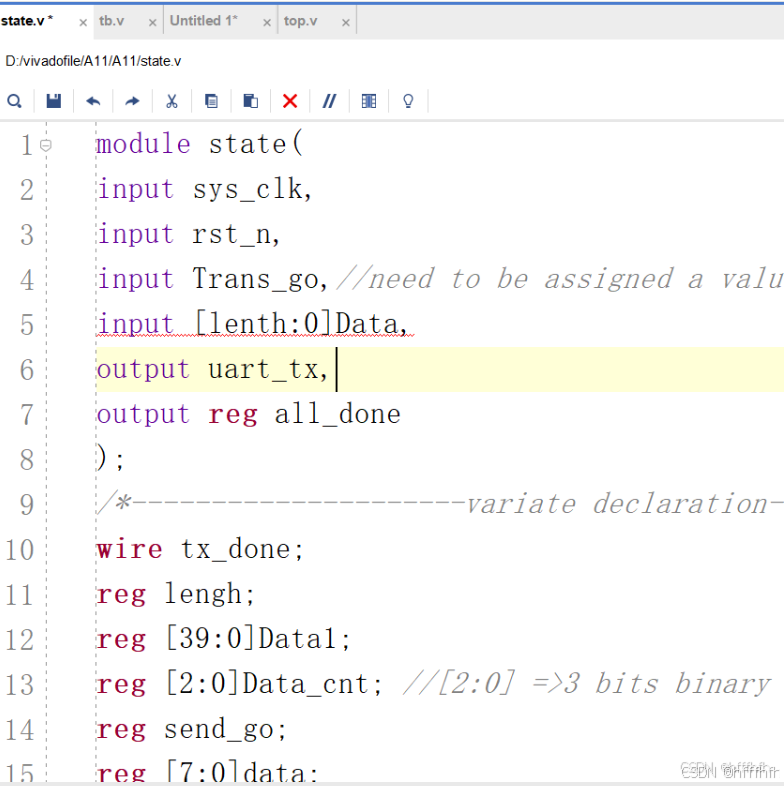The height and width of the screenshot is (786, 784).
Task: Click the error-underlined '[lenth:0]Data,' text
Action: pos(301,324)
